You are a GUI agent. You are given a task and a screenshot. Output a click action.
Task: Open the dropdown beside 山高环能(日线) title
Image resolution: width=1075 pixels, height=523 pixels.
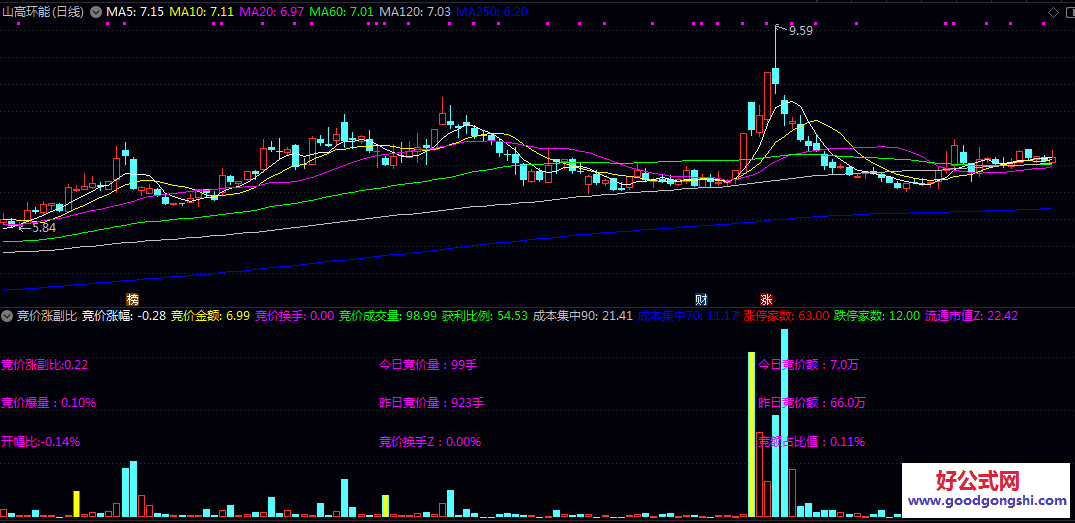(x=95, y=12)
